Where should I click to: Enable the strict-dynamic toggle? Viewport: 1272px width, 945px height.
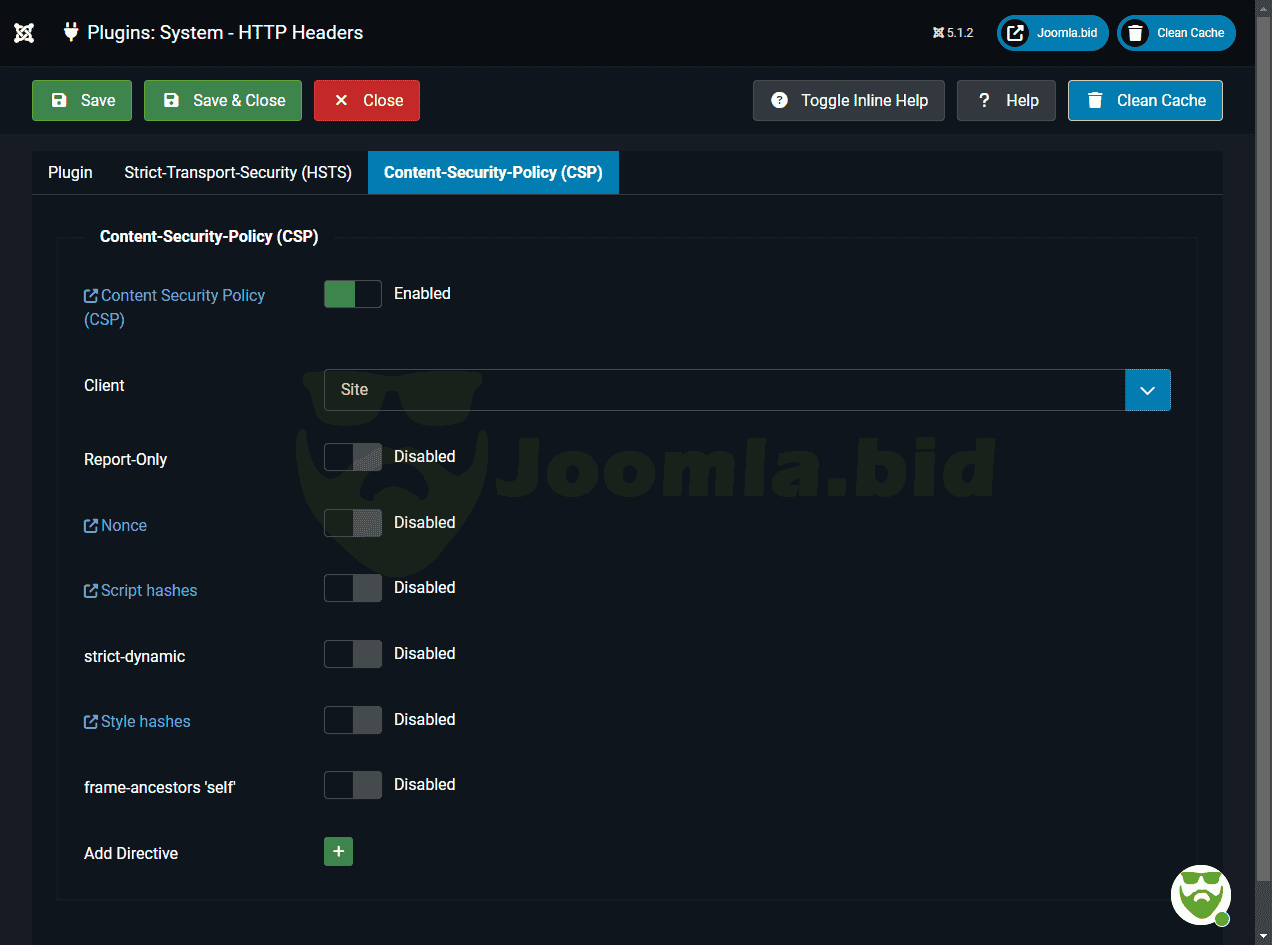(x=353, y=654)
